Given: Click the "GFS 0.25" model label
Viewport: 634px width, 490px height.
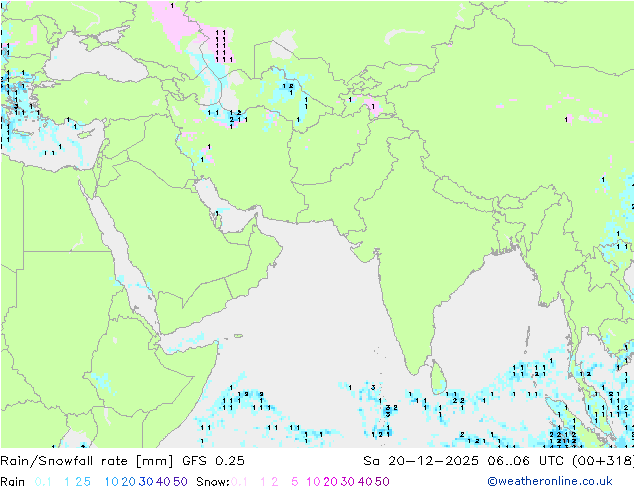Looking at the screenshot, I should coord(213,461).
